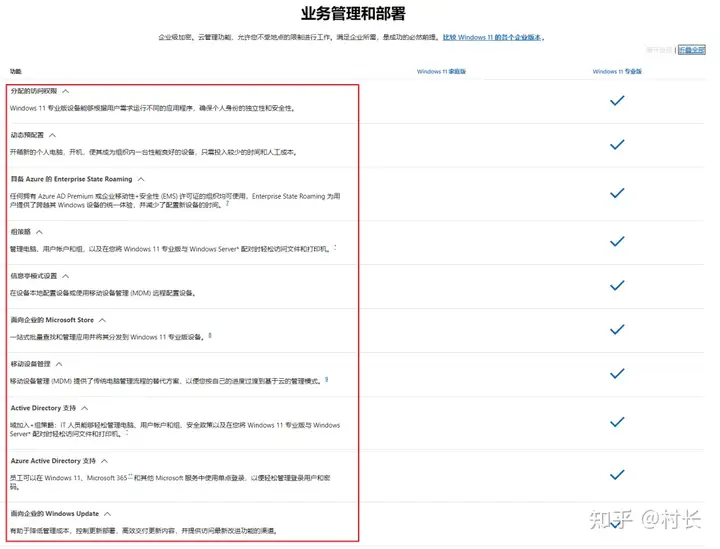Screen dimensions: 720x549
Task: Collapse the 面向企业的 Microsoft Store chevron
Action: pos(102,320)
